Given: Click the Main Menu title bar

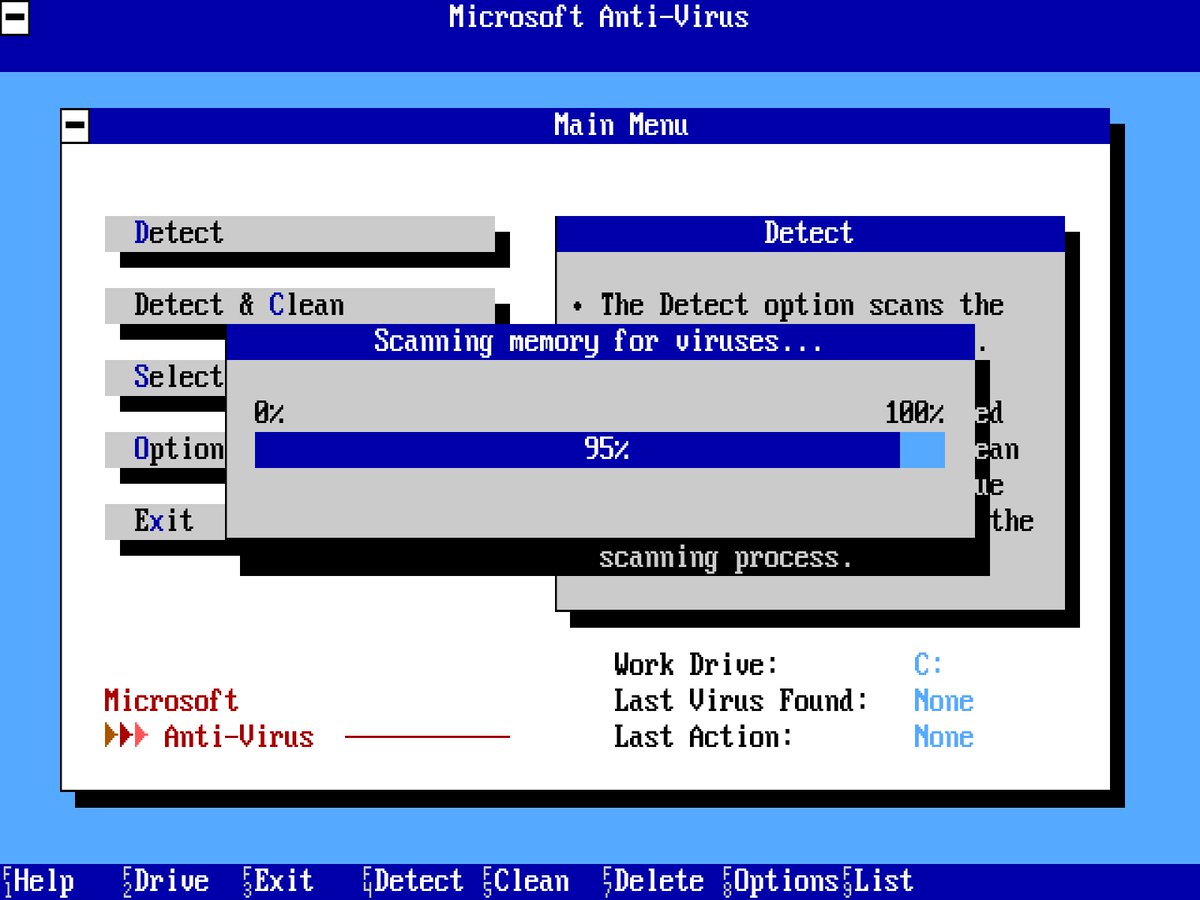Looking at the screenshot, I should click(600, 126).
